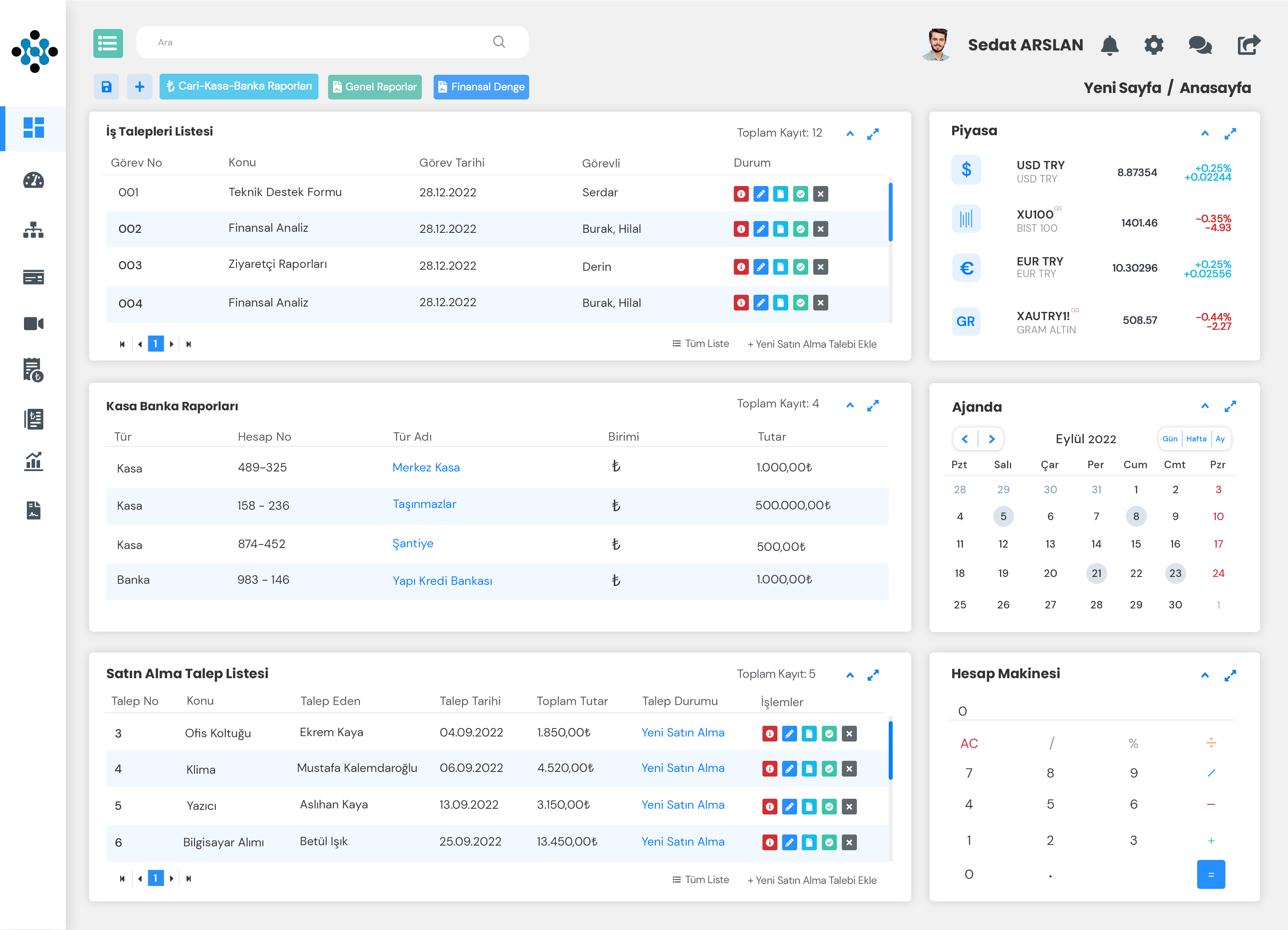Click the logout share icon in header
The height and width of the screenshot is (930, 1288).
point(1248,45)
